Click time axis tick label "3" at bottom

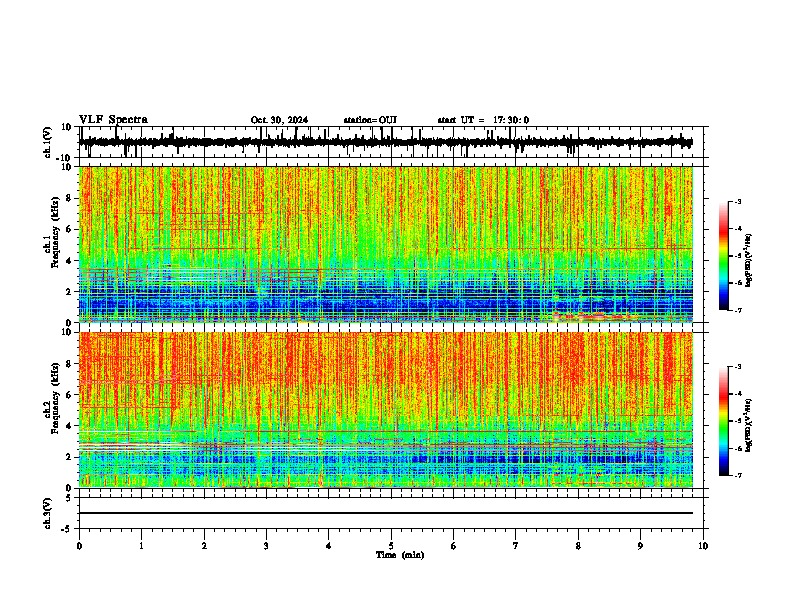click(x=266, y=546)
